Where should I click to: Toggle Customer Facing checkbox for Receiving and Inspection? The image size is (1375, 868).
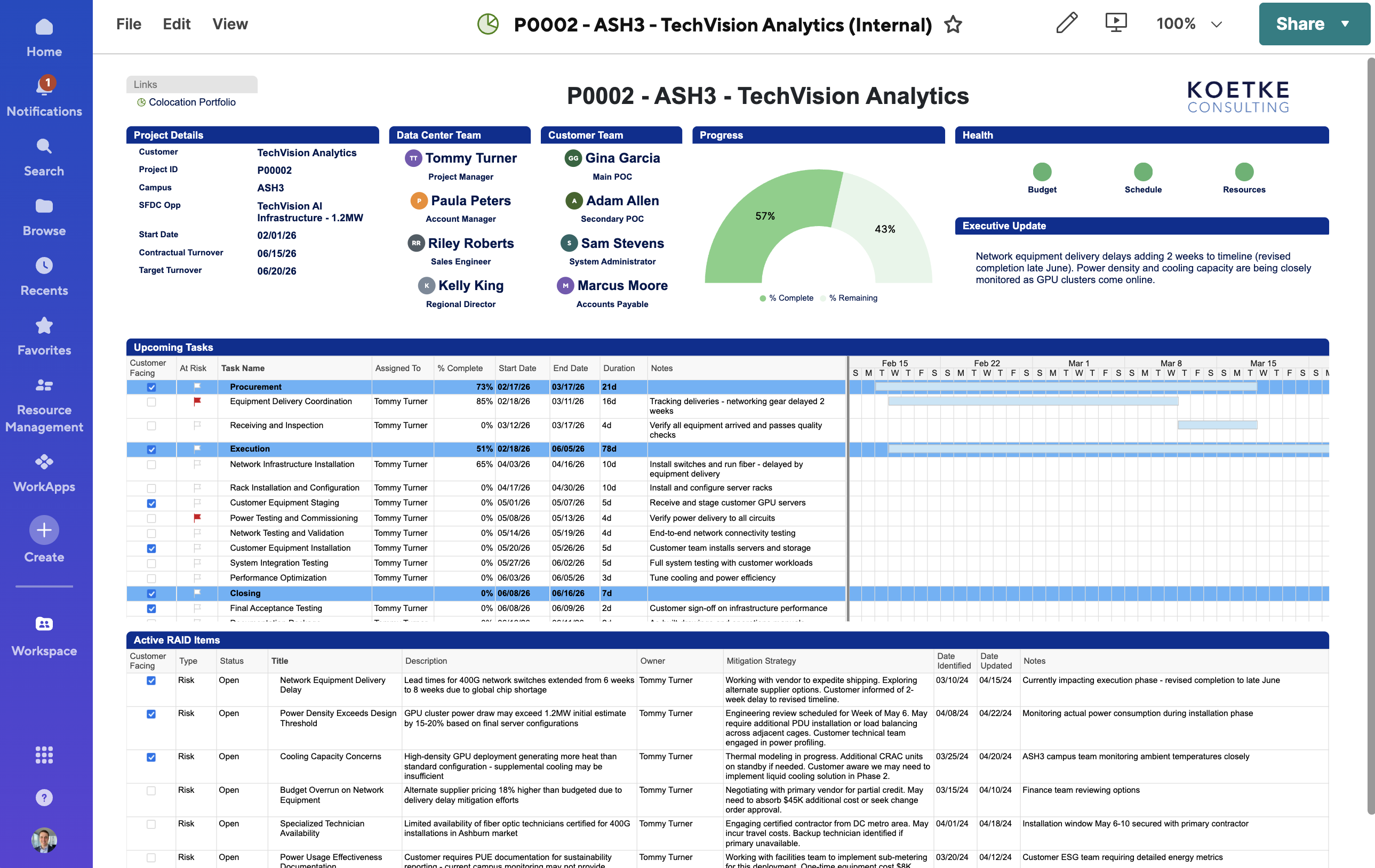pos(151,425)
